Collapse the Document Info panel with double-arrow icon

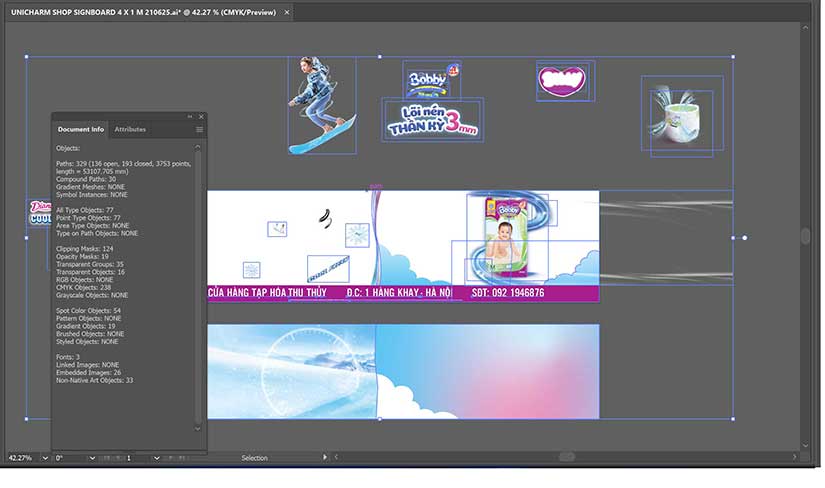[x=190, y=116]
